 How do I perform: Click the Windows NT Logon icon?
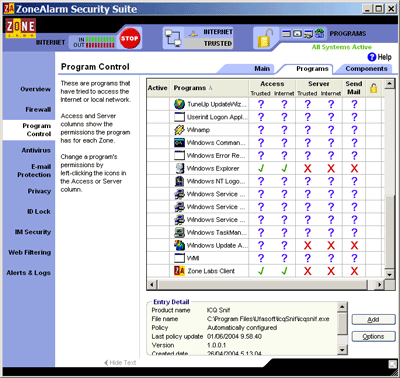(179, 181)
